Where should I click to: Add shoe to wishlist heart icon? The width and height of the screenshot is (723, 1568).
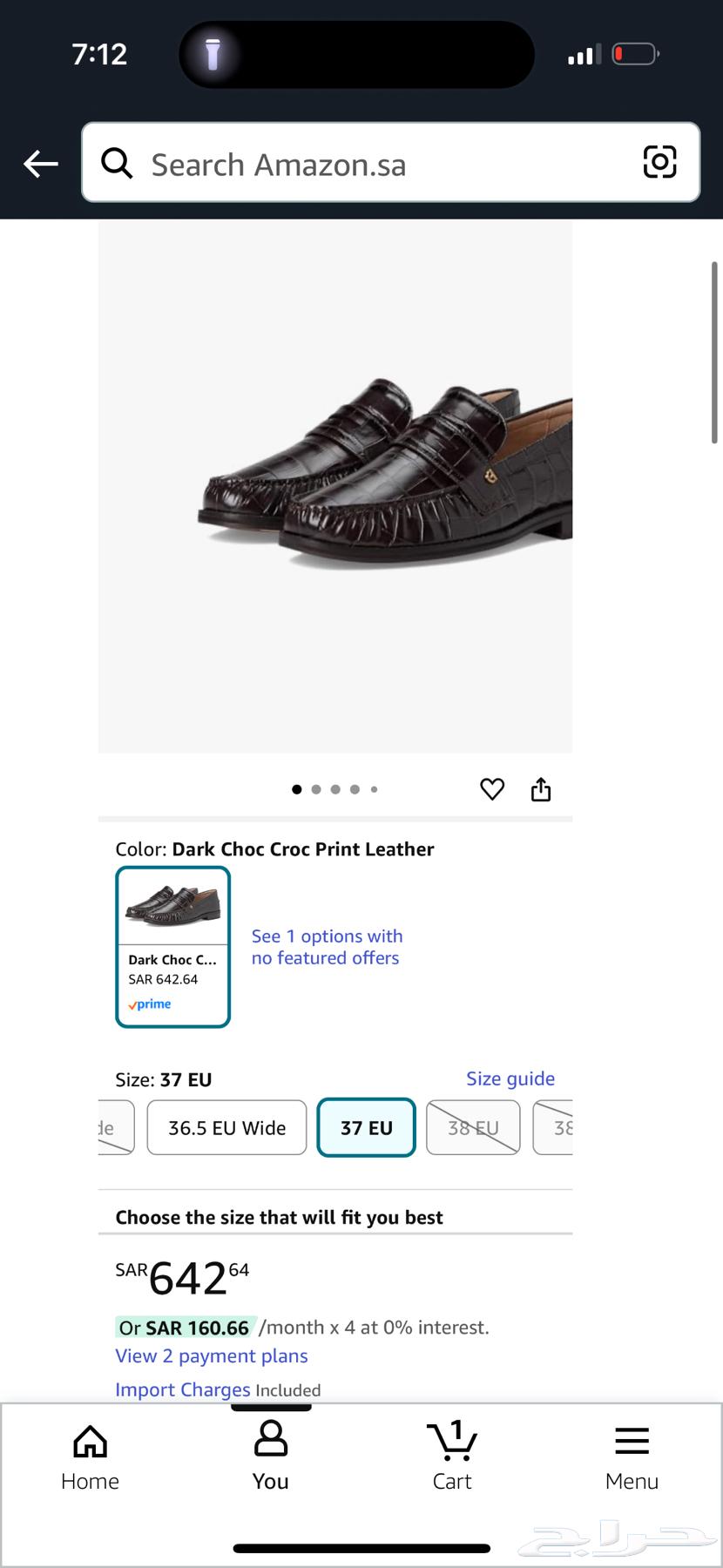(x=492, y=789)
